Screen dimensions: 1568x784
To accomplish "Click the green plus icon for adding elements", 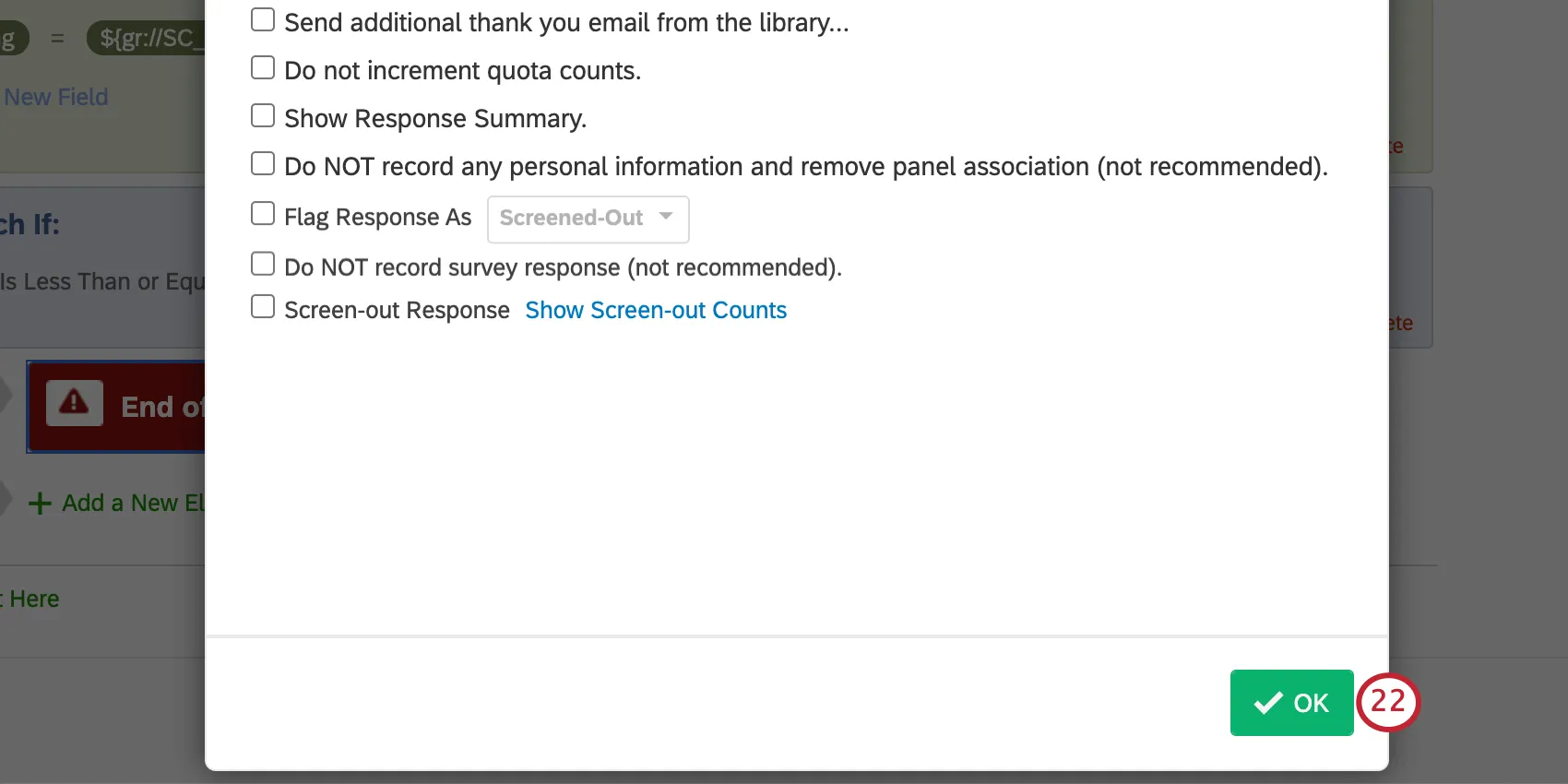I will point(39,504).
